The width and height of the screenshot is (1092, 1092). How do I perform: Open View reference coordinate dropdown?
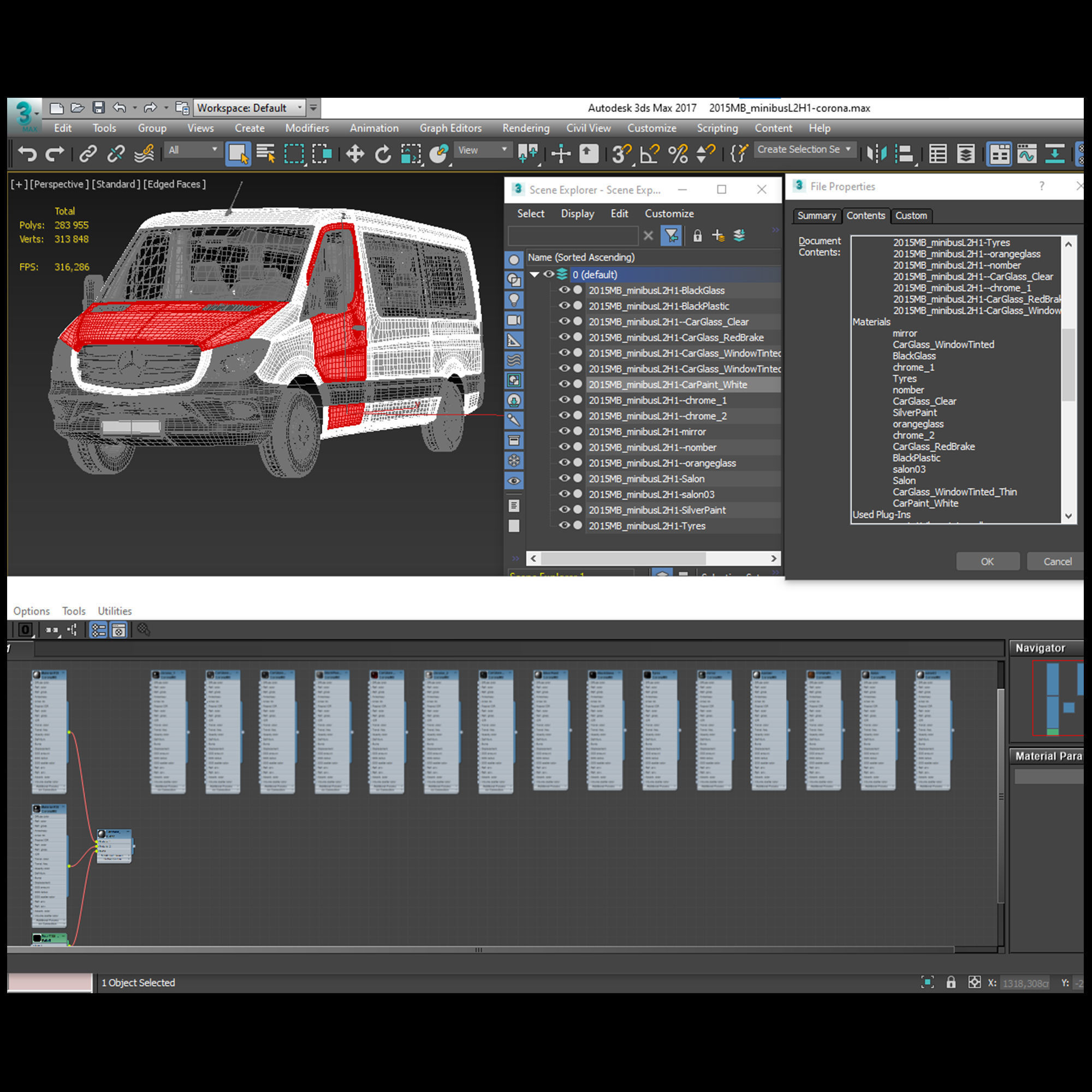[482, 150]
